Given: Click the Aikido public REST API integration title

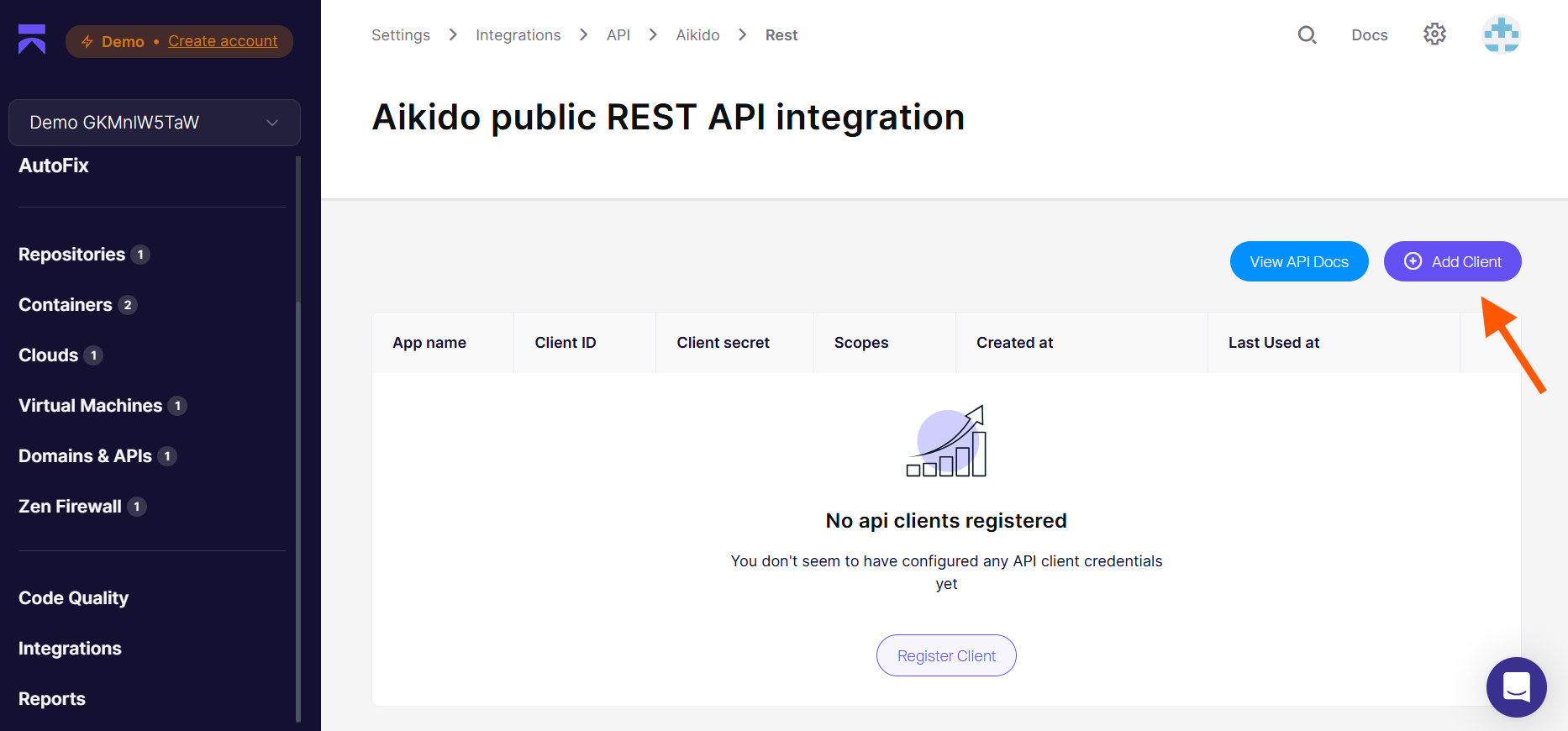Looking at the screenshot, I should tap(669, 117).
